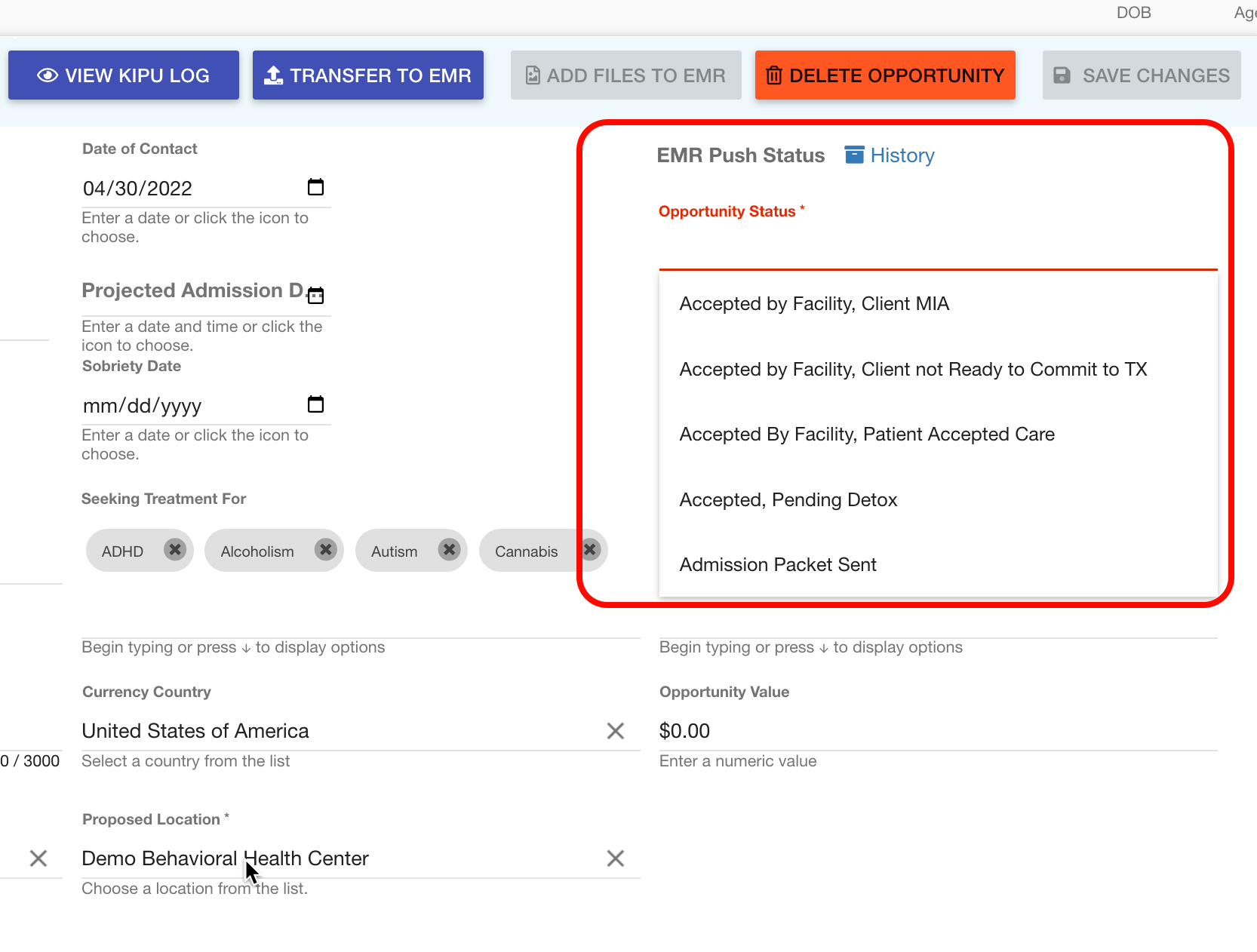This screenshot has height=952, width=1257.
Task: Choose Admission Packet Sent from status list
Action: [778, 564]
